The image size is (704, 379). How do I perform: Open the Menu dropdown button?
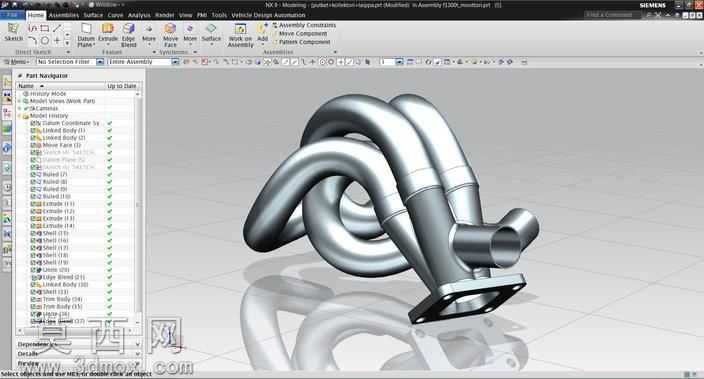pos(17,62)
